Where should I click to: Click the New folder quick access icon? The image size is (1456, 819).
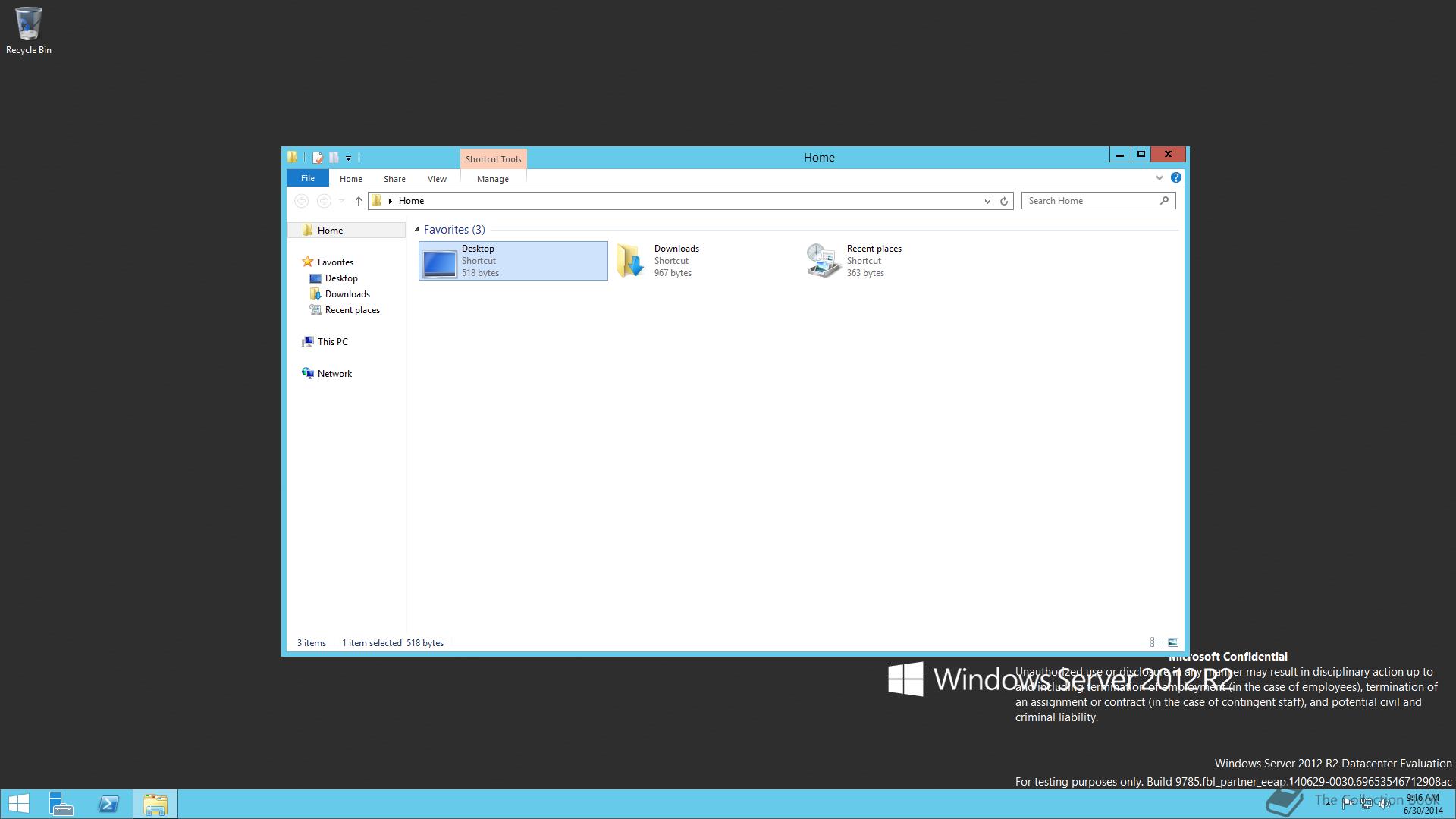[x=334, y=158]
